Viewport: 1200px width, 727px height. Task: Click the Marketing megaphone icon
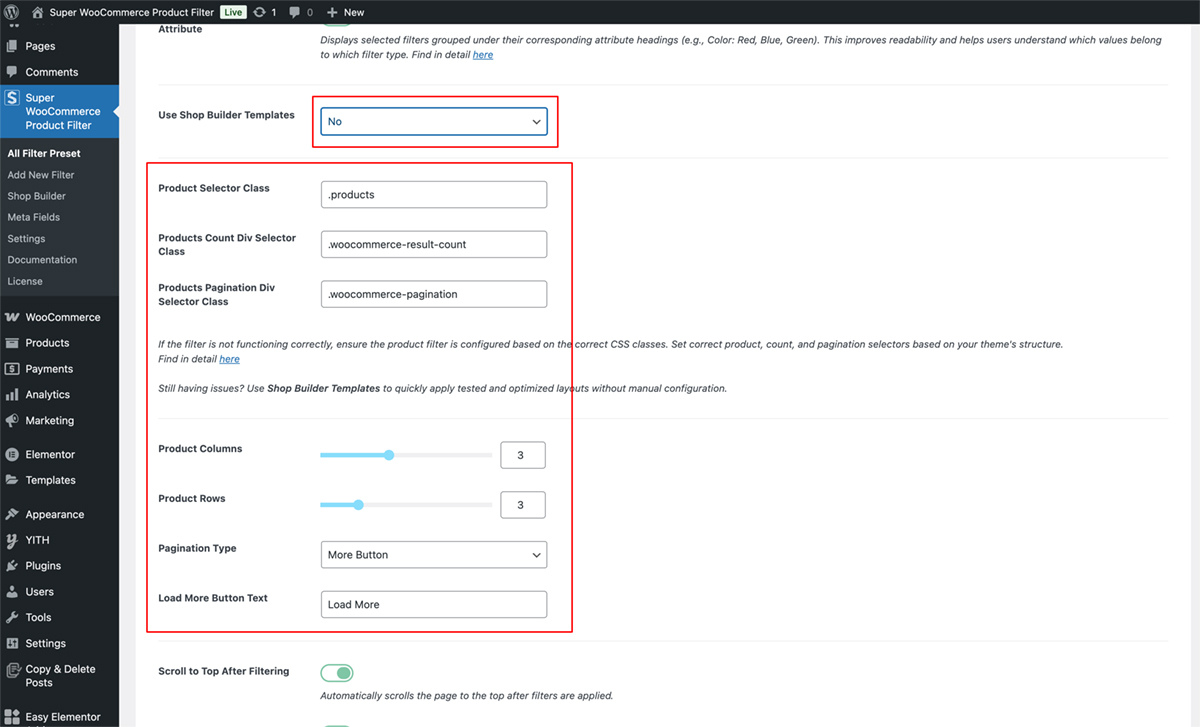point(12,421)
